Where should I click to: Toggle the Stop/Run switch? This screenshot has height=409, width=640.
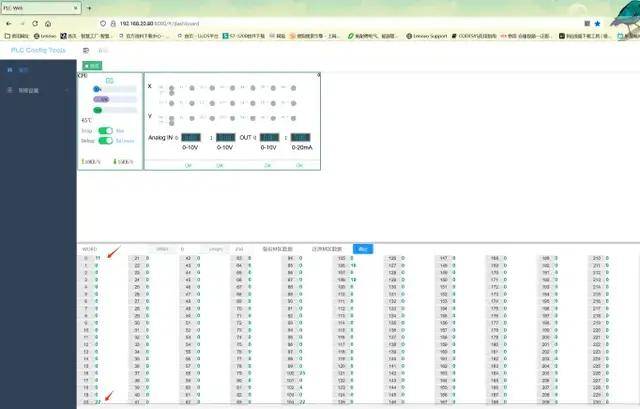(105, 131)
